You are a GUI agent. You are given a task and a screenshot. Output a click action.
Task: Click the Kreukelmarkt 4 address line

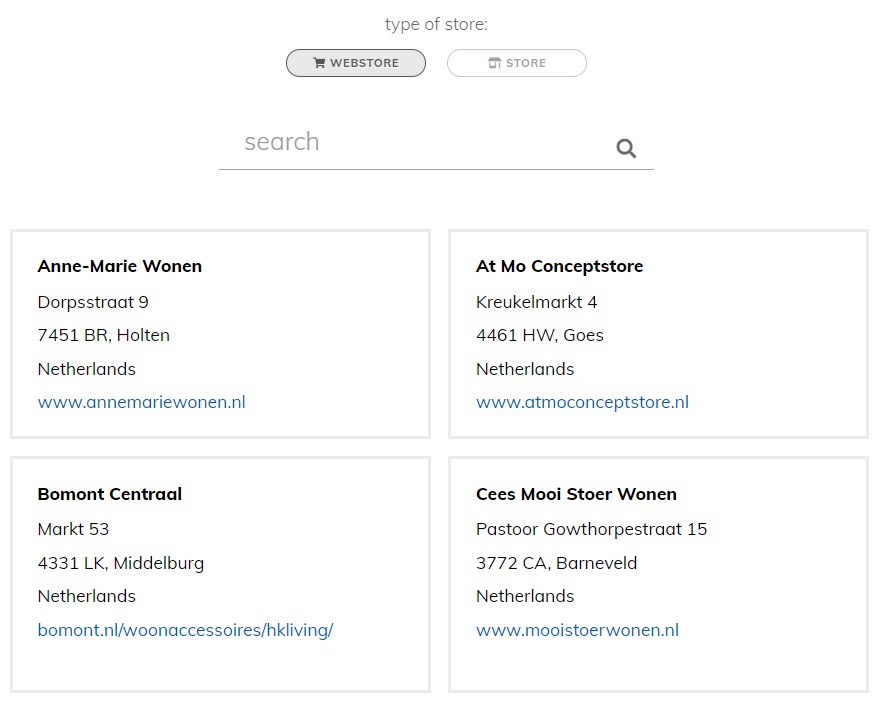(536, 302)
